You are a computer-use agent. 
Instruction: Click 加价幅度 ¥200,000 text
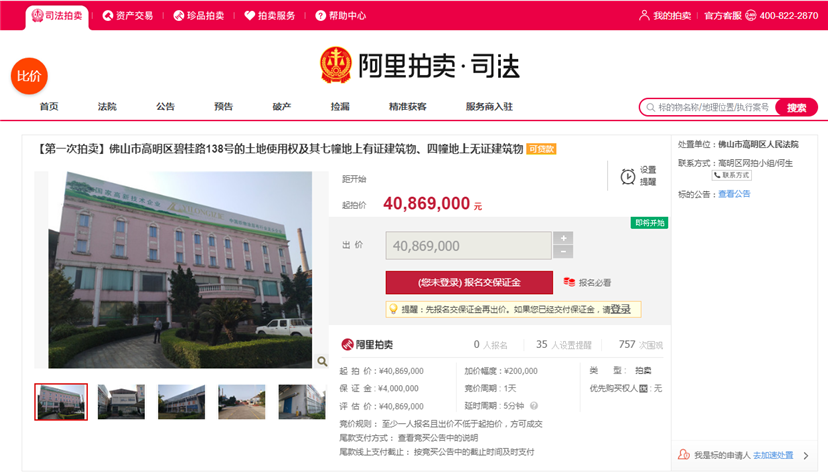click(x=501, y=371)
